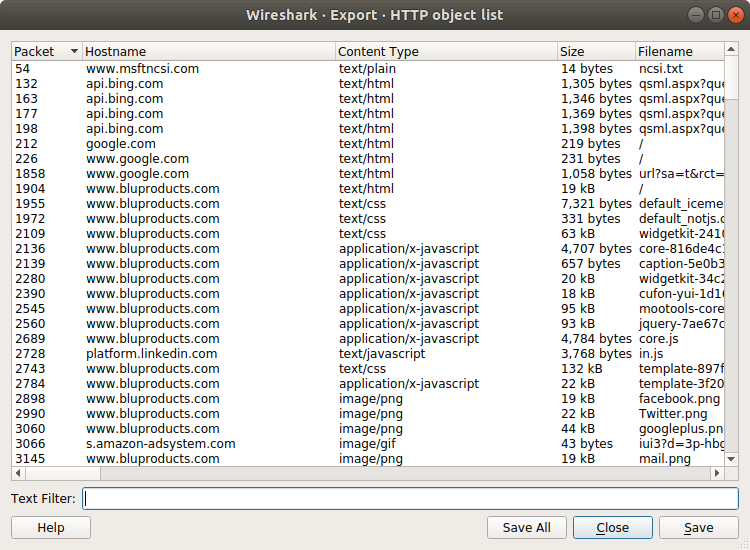Sort by Packet column header arrow

(x=74, y=51)
